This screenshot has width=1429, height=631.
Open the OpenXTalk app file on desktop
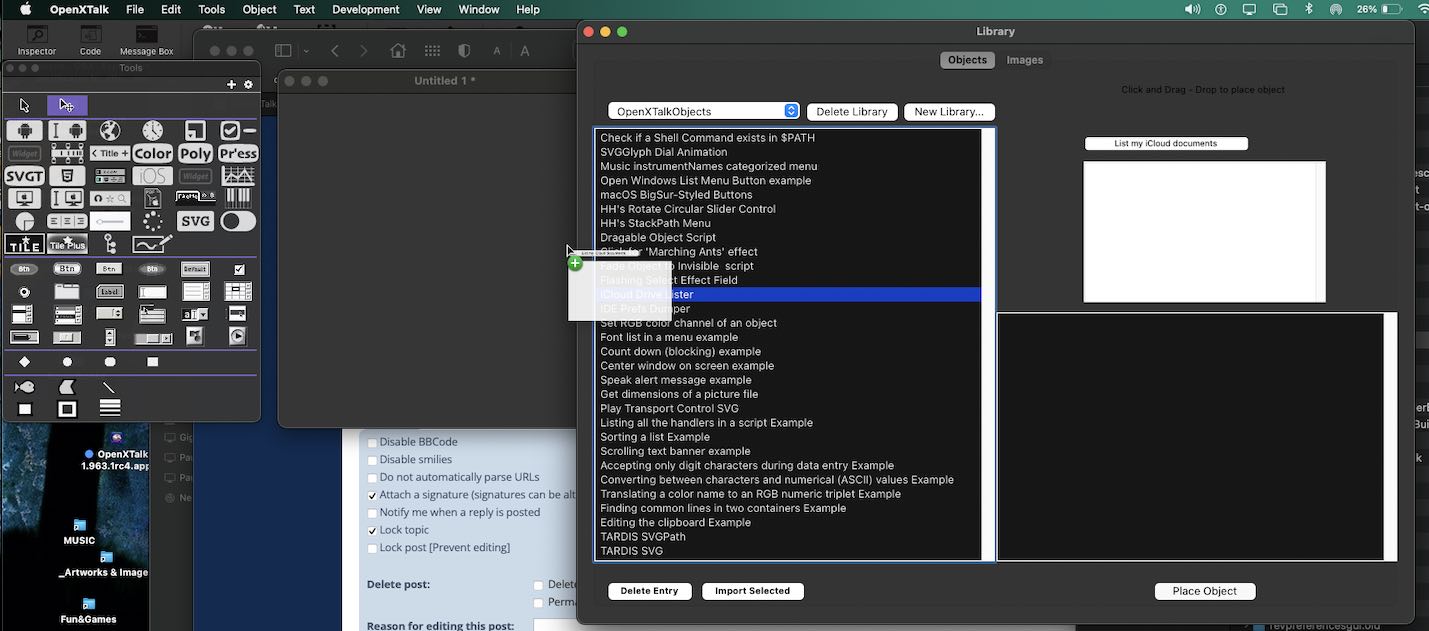pyautogui.click(x=116, y=452)
